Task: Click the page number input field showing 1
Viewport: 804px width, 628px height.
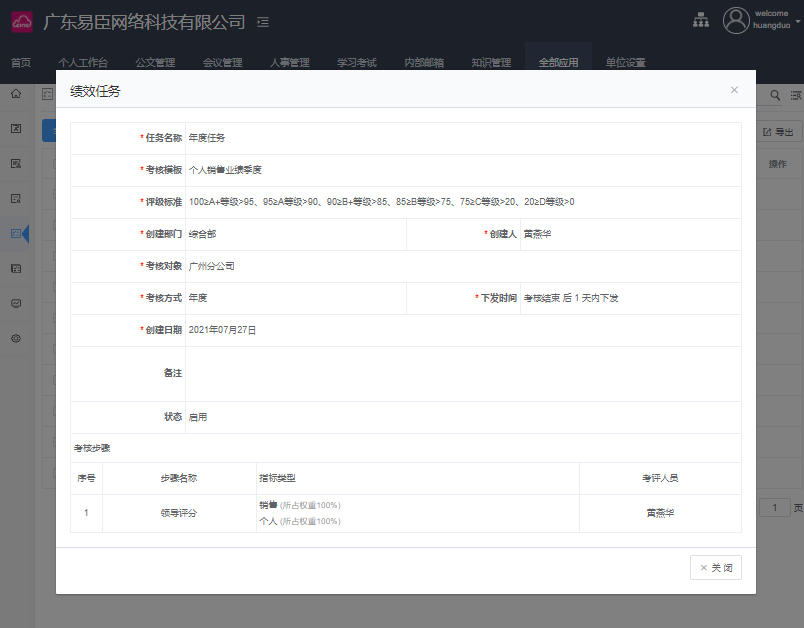Action: (774, 508)
